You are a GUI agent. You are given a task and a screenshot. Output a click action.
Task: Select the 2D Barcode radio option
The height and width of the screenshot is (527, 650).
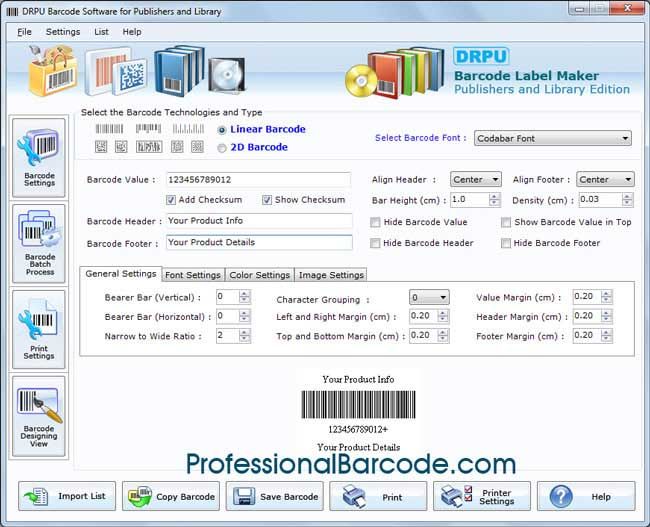tap(222, 148)
